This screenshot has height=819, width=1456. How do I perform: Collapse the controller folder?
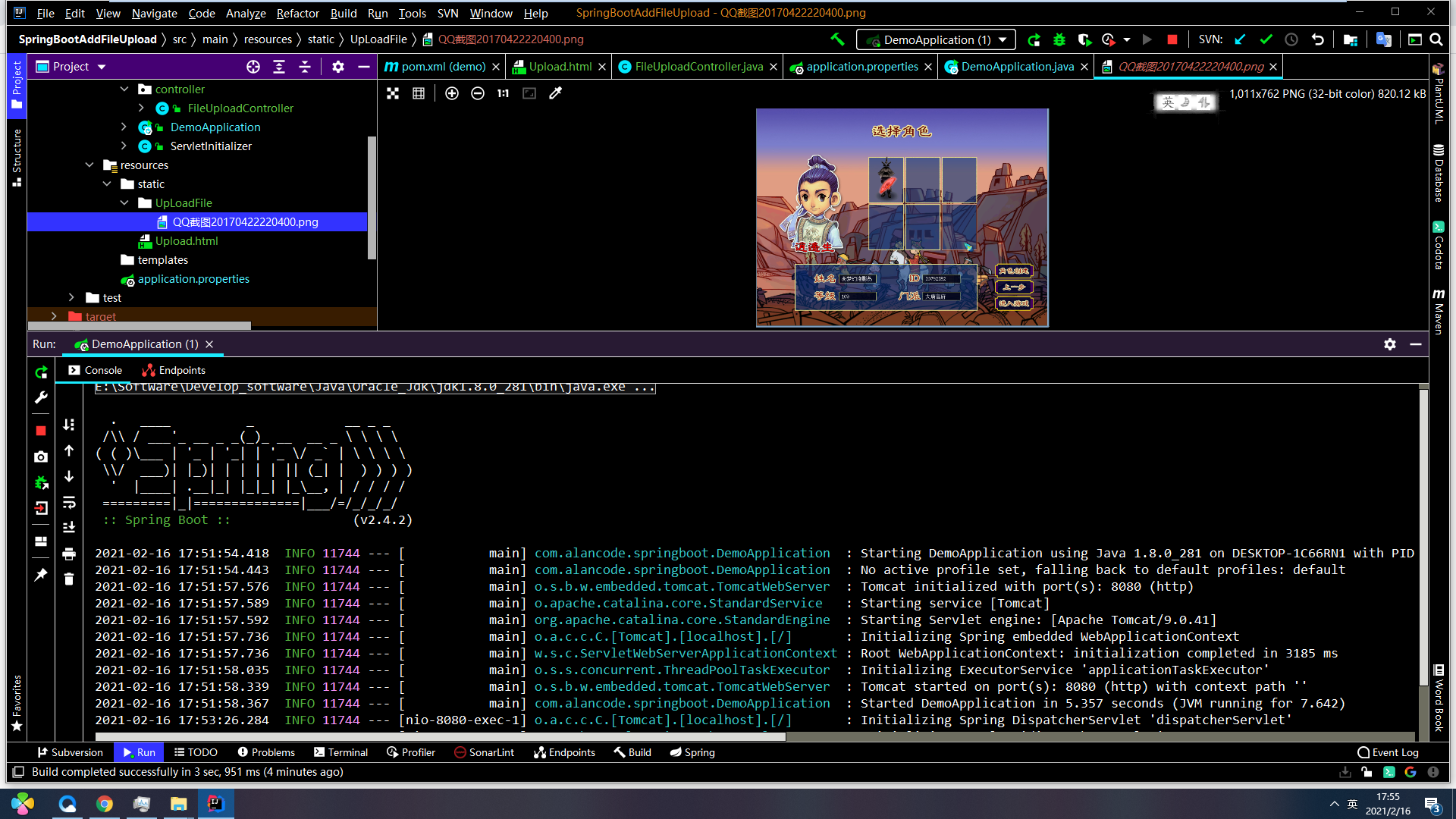pos(124,89)
